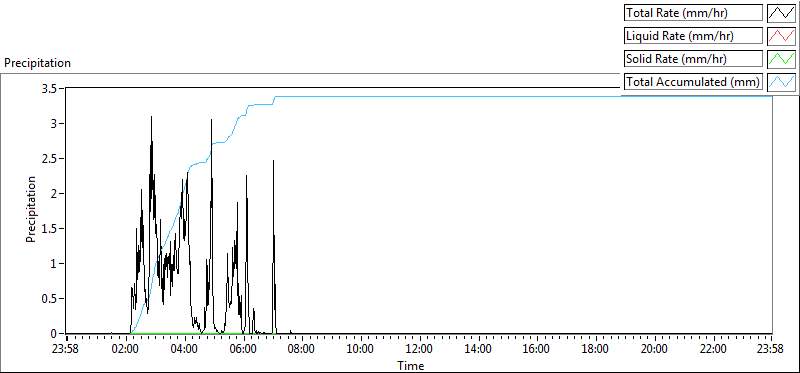Select the Total Accumulated (mm) legend label
Screen dimensions: 800x373
(x=693, y=82)
